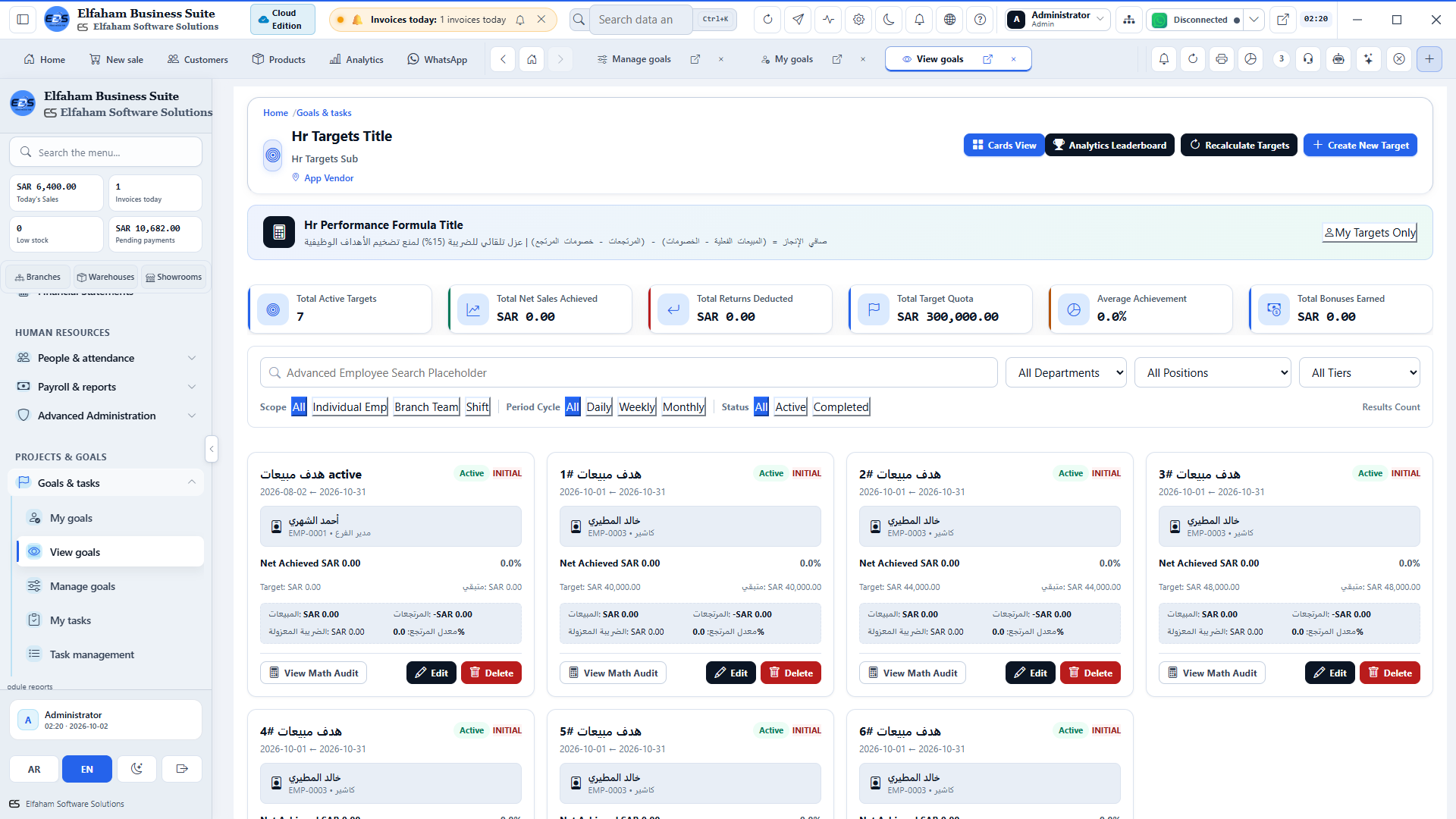Image resolution: width=1456 pixels, height=819 pixels.
Task: Click the top Search data field
Action: [641, 20]
